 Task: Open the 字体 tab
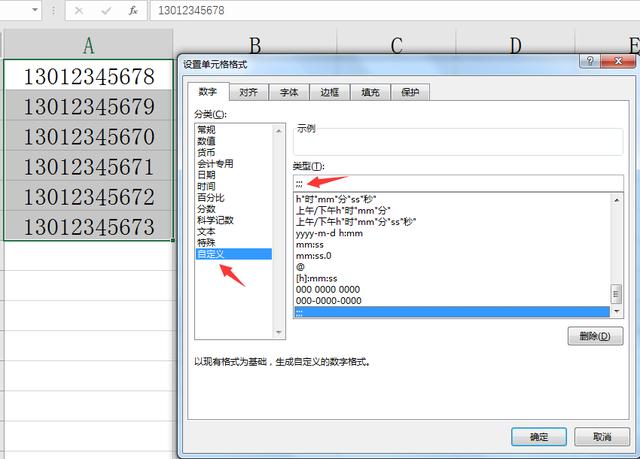tap(289, 92)
